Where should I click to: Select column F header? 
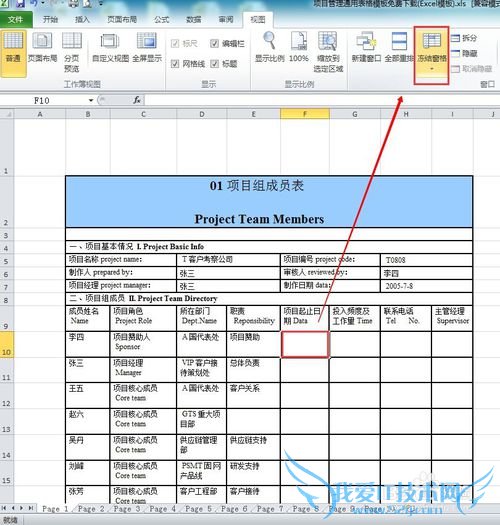[305, 114]
